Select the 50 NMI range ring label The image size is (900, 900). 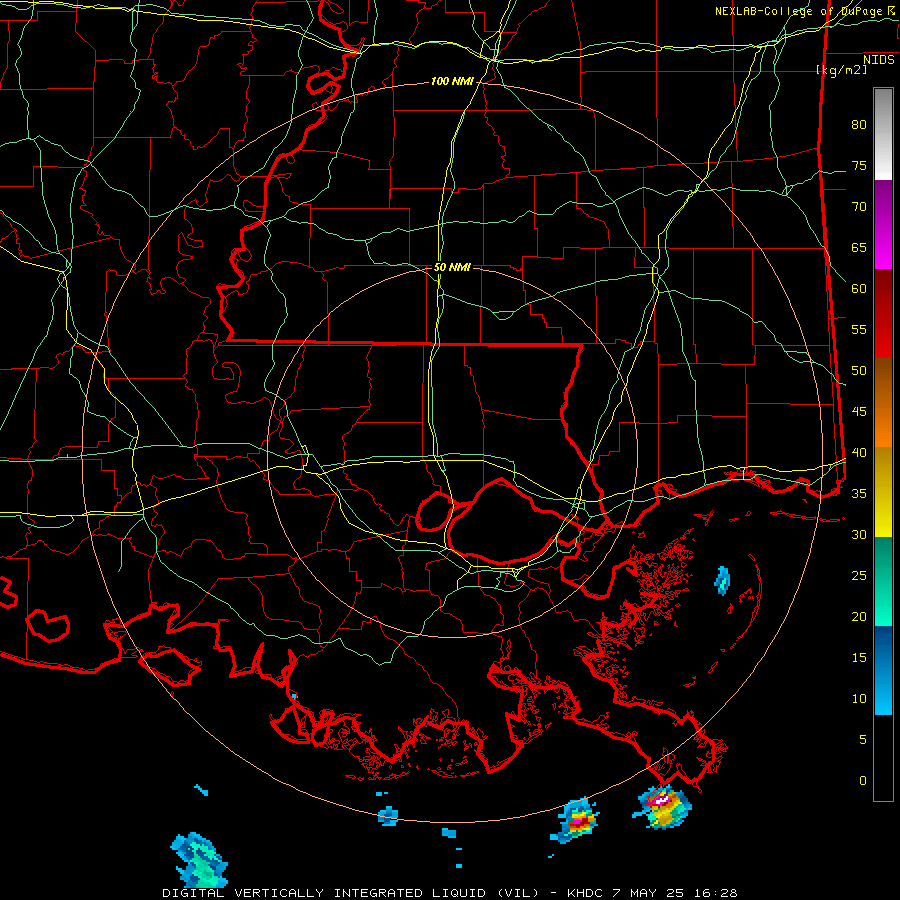pyautogui.click(x=452, y=267)
